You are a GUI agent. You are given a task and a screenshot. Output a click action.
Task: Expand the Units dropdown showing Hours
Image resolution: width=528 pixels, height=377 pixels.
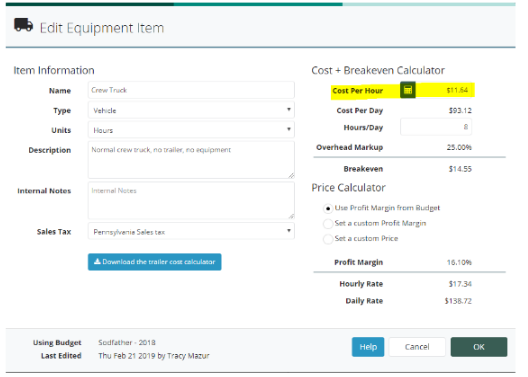(x=191, y=130)
